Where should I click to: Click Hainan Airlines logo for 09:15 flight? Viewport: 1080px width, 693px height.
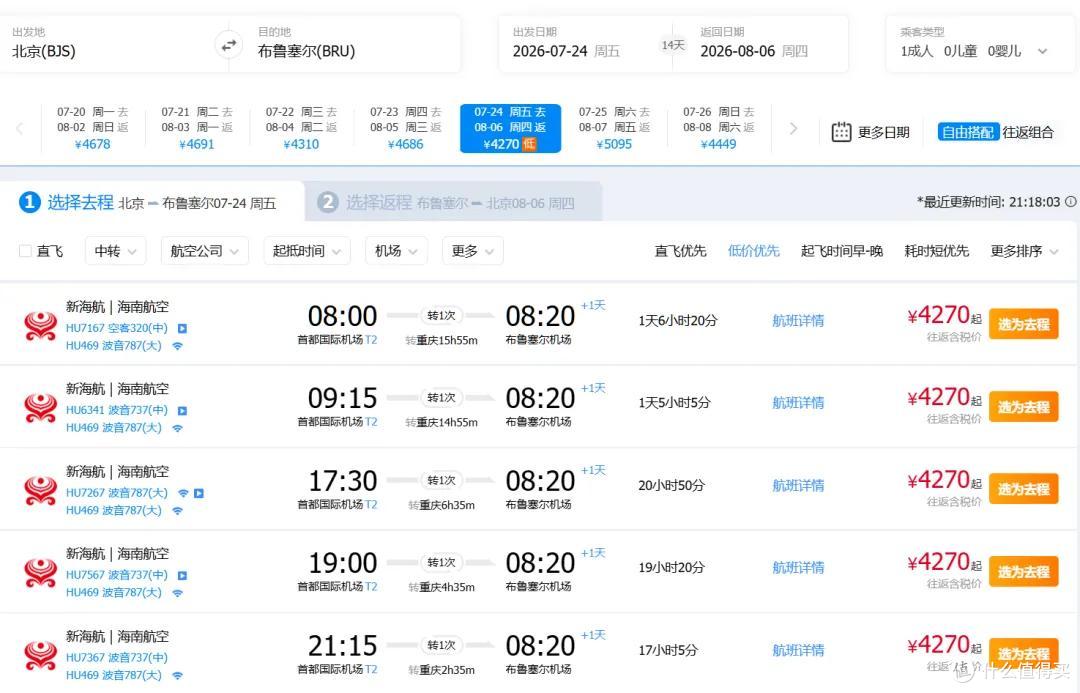[x=41, y=408]
